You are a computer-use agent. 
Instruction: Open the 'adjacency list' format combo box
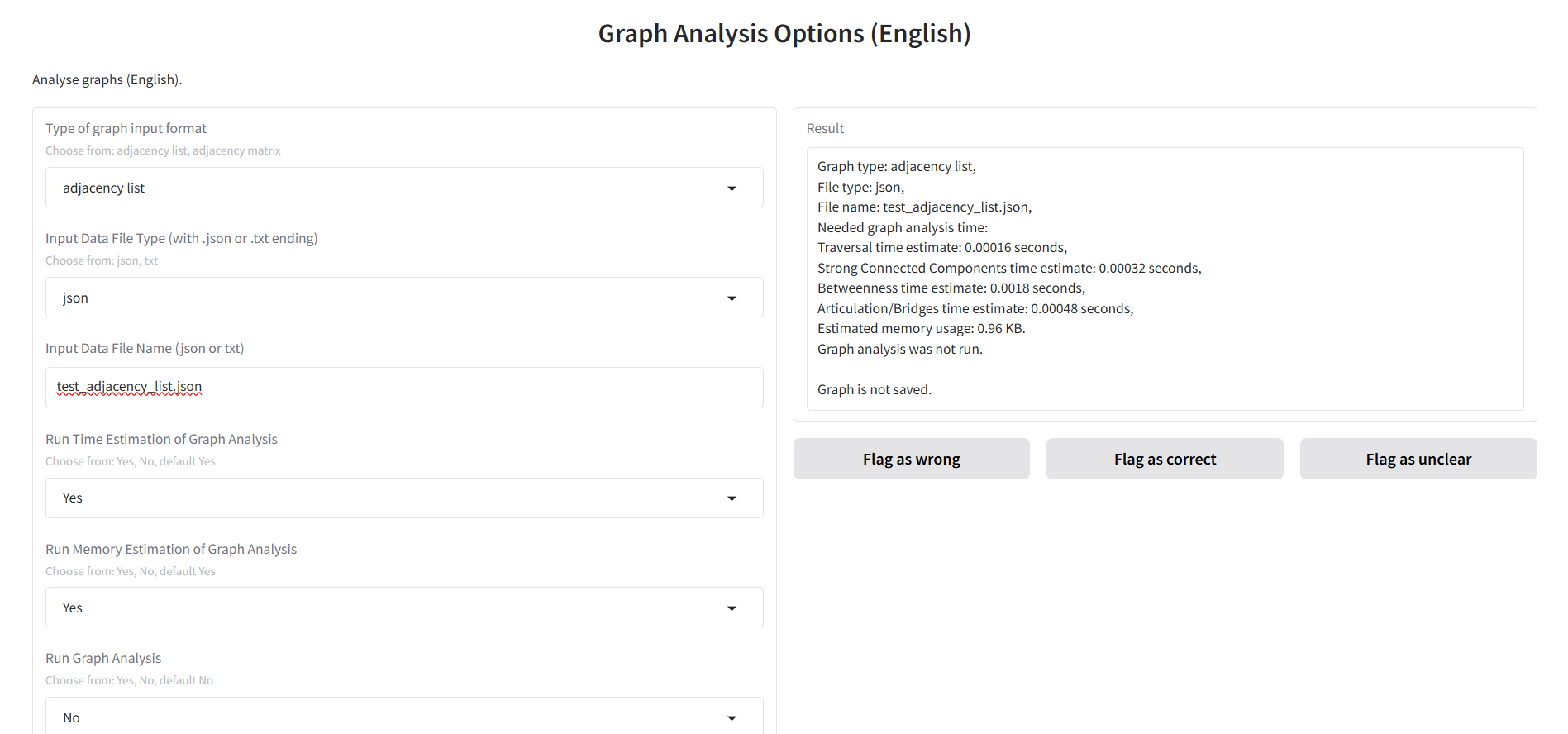[x=388, y=188]
